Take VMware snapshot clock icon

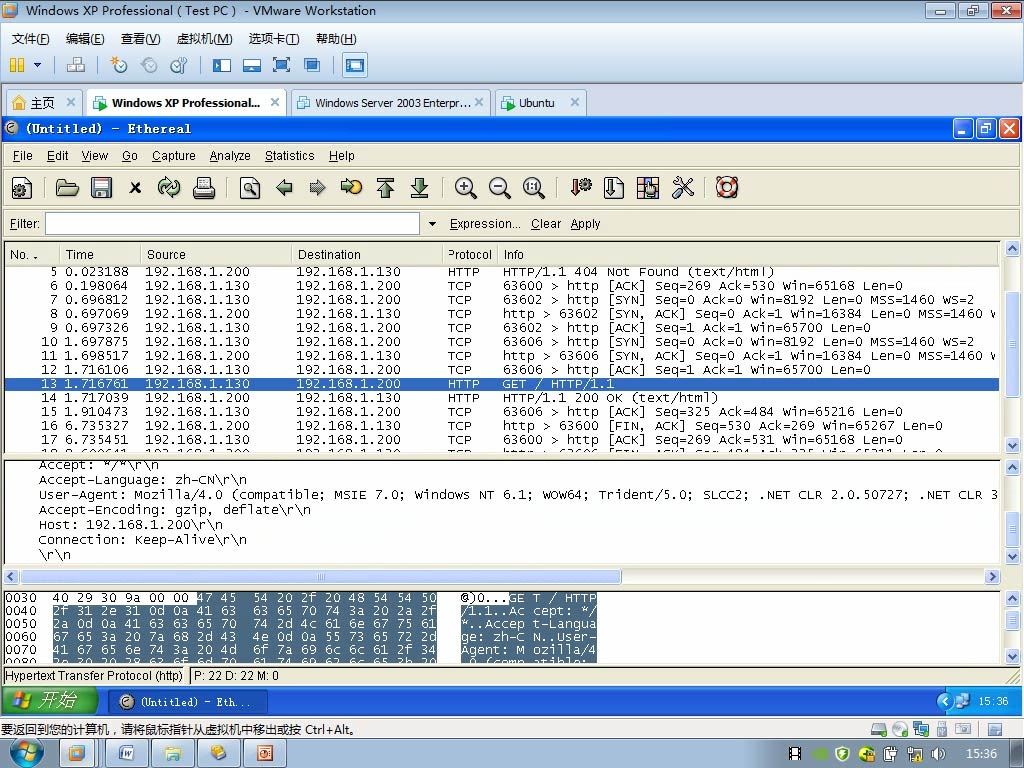(118, 65)
